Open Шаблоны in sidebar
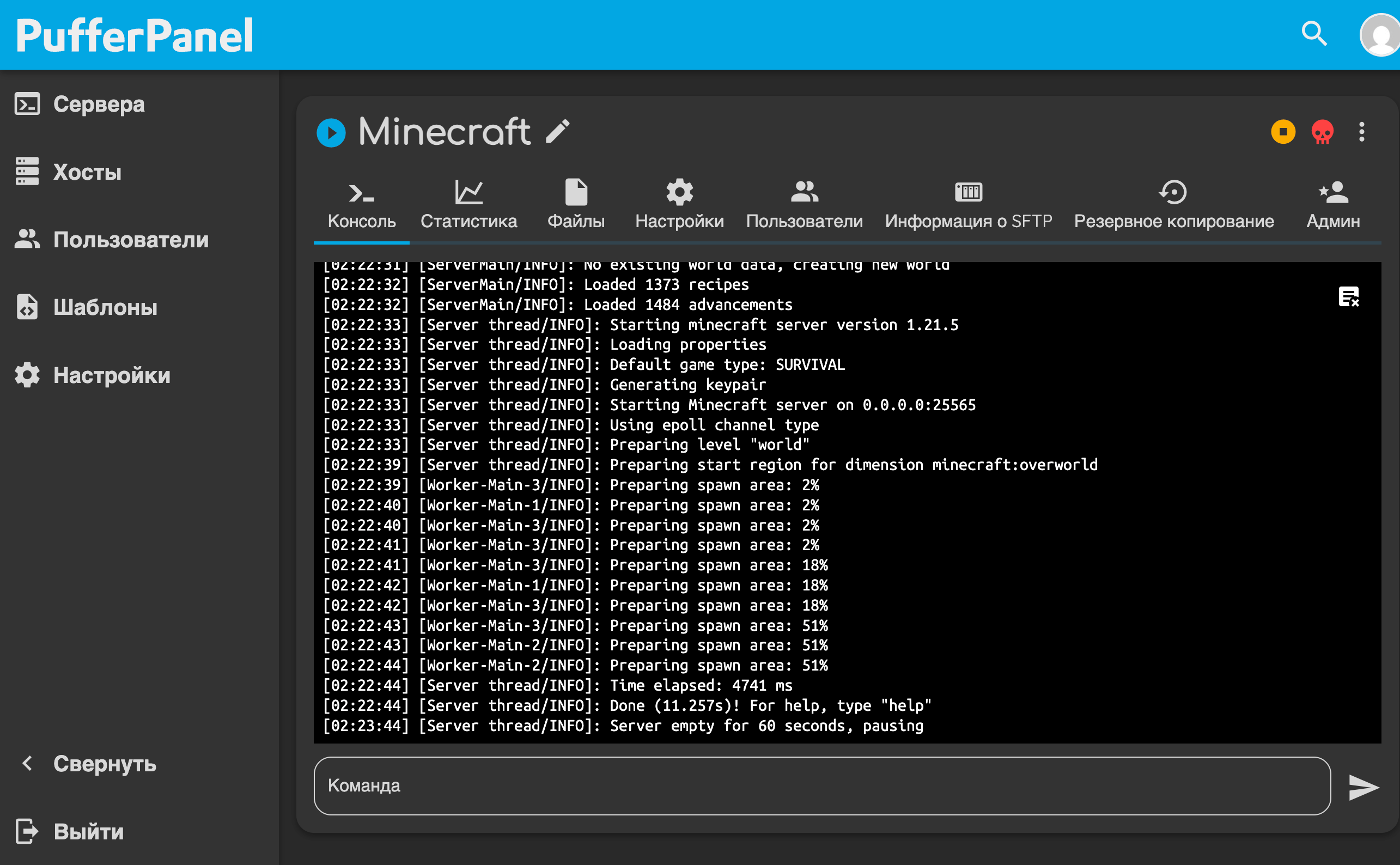 pyautogui.click(x=139, y=307)
